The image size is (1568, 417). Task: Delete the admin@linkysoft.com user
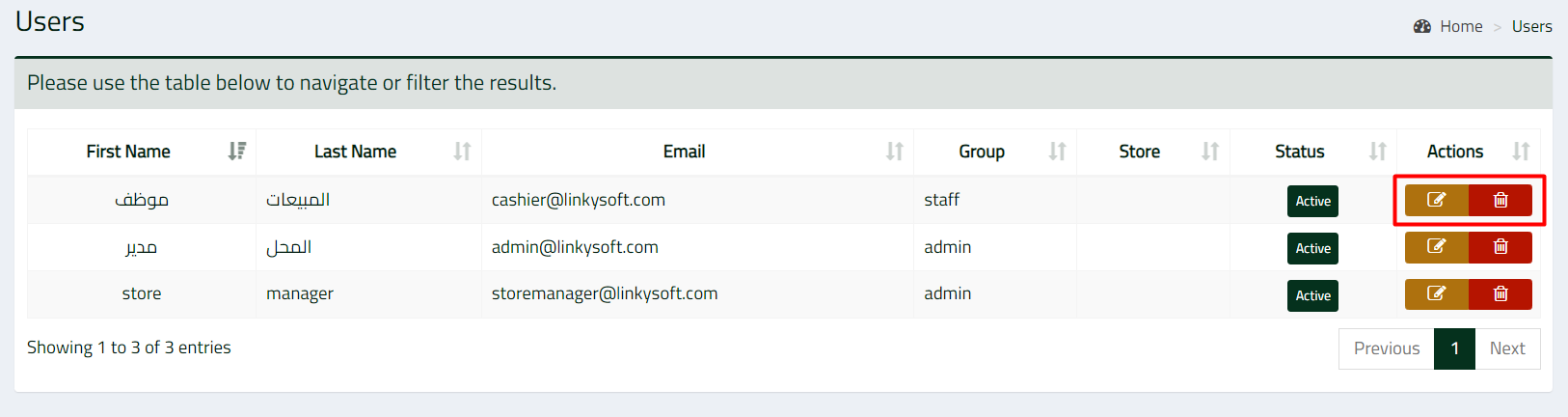click(1500, 247)
